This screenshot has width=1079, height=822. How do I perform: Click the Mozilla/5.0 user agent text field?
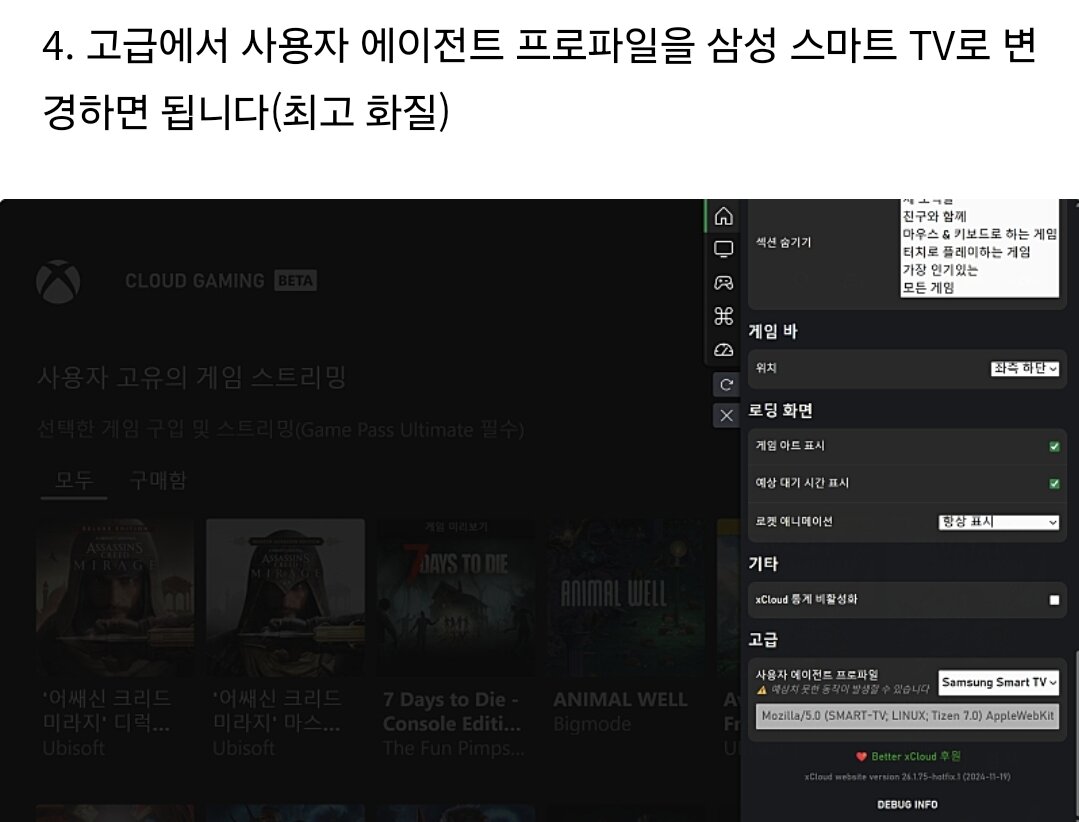[x=907, y=716]
